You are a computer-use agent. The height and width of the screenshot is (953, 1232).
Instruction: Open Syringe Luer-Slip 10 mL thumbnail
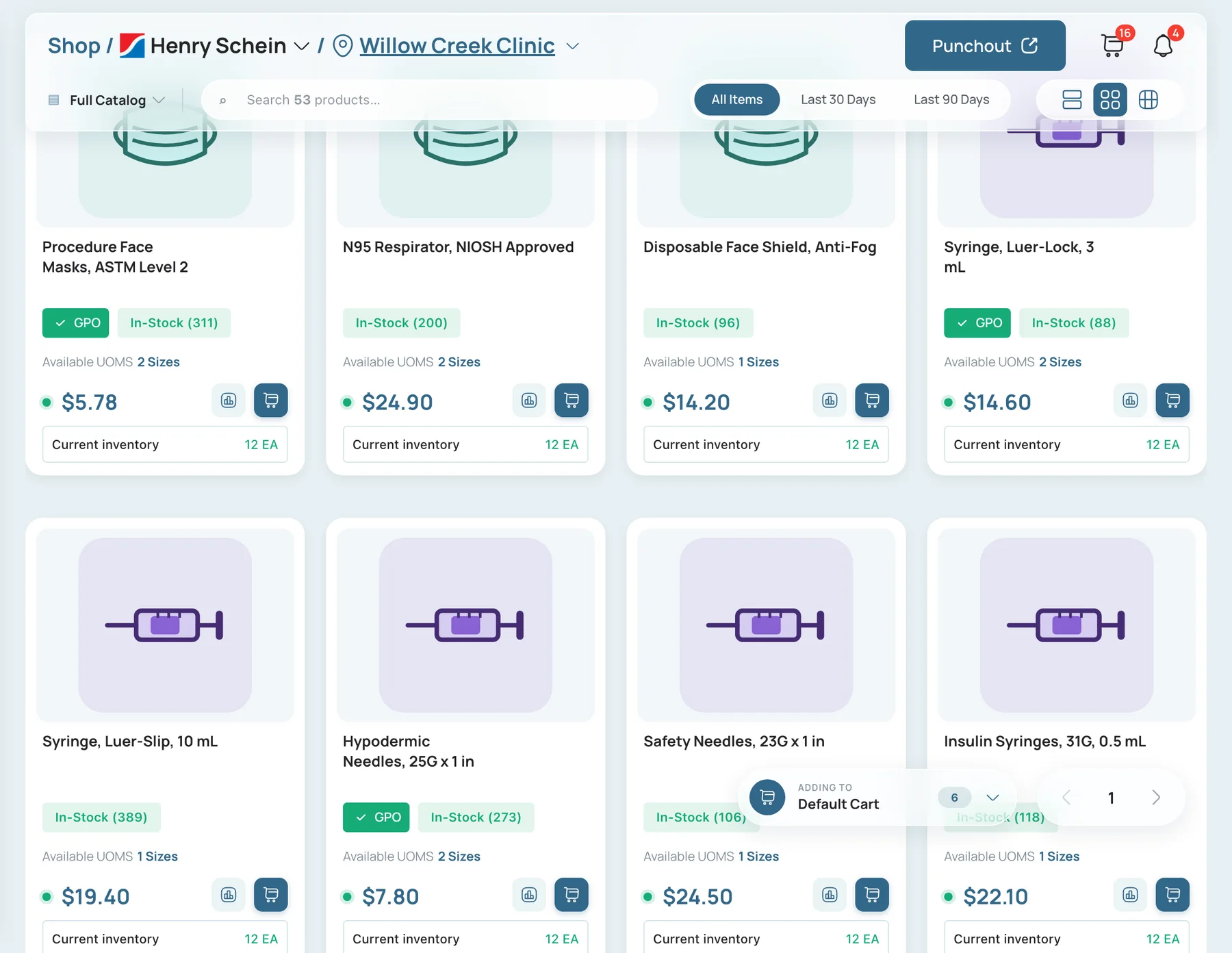pyautogui.click(x=165, y=625)
